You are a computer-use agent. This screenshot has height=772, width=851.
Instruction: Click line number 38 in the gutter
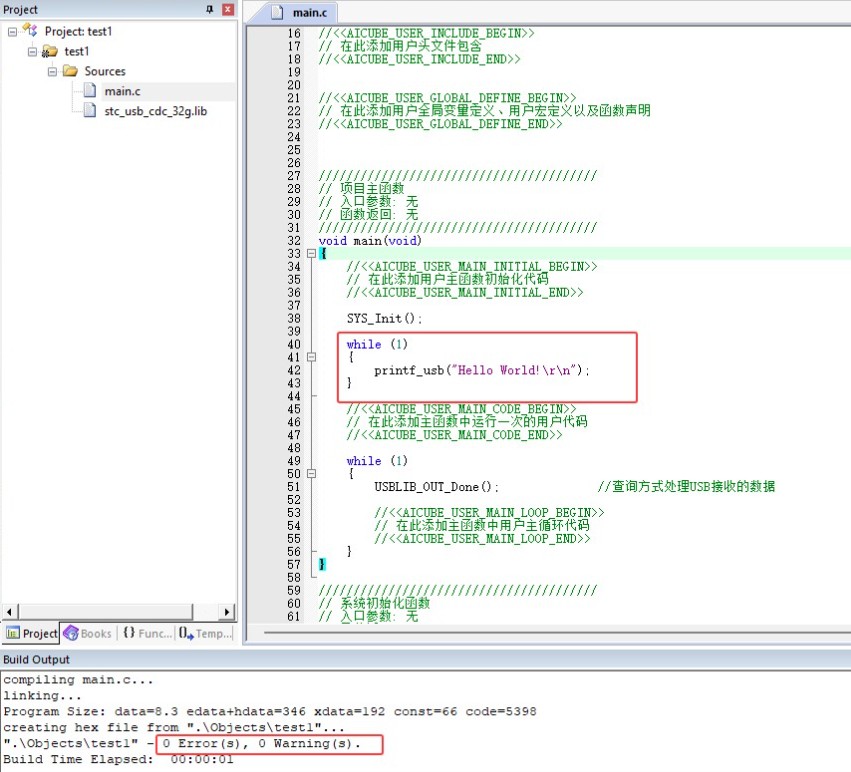(294, 319)
